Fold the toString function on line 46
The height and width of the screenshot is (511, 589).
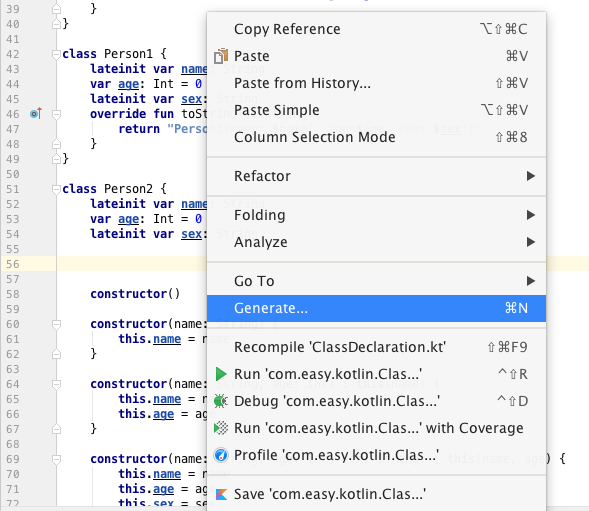56,114
